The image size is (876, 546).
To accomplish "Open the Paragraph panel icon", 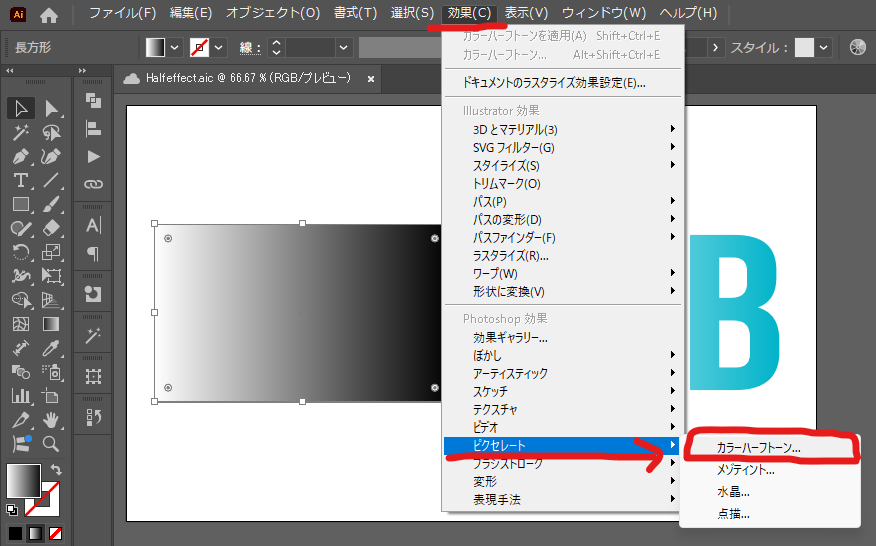I will pyautogui.click(x=93, y=254).
